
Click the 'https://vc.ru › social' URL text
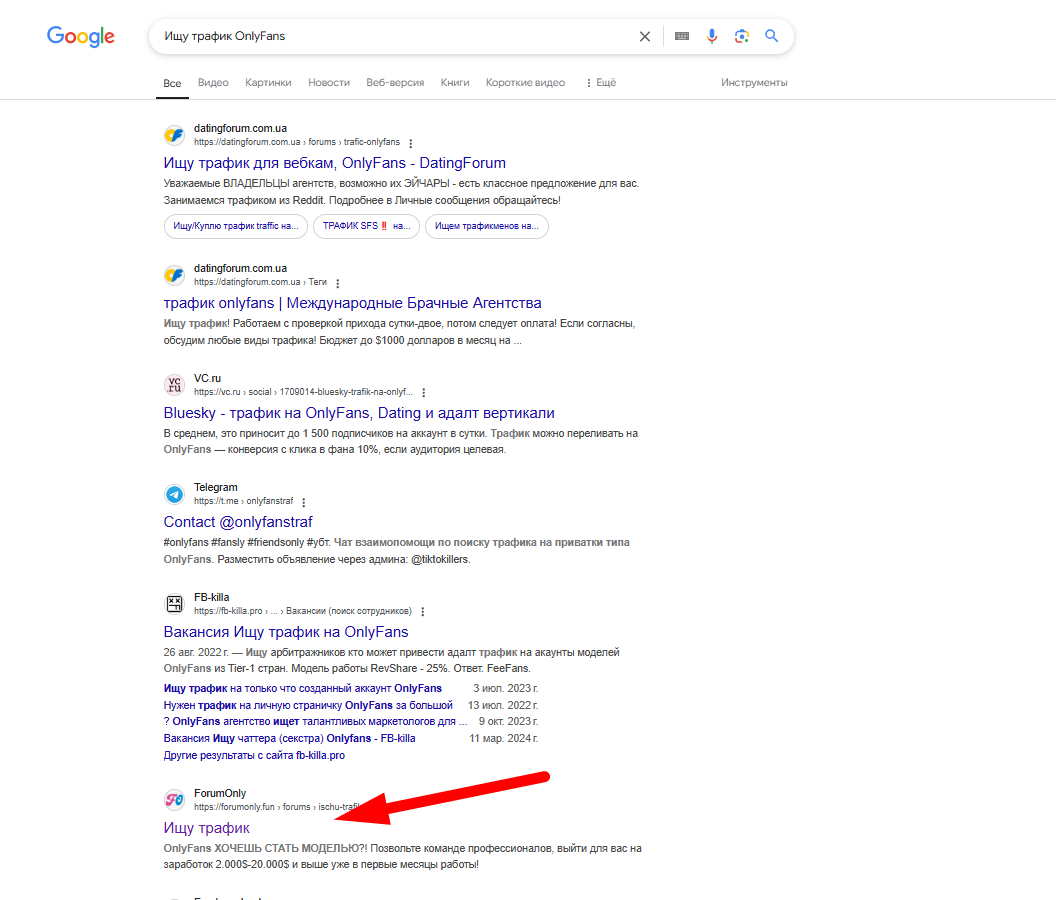[303, 392]
